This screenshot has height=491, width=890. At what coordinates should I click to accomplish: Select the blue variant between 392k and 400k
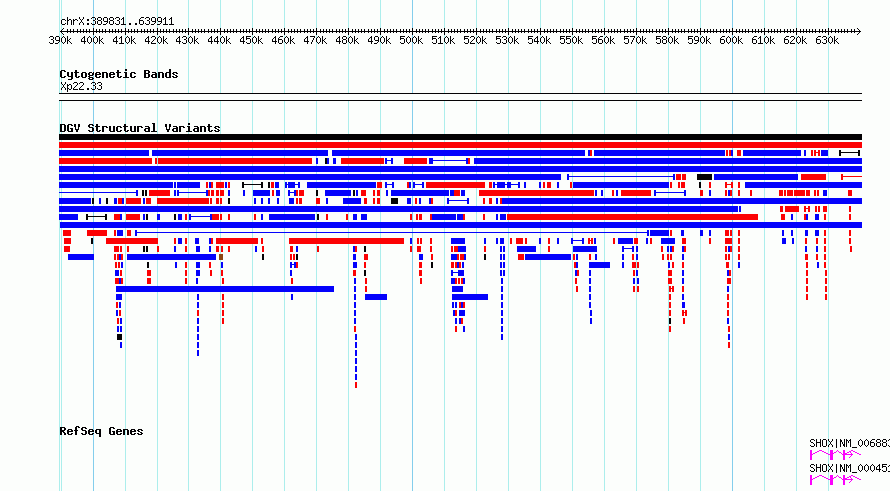(81, 257)
